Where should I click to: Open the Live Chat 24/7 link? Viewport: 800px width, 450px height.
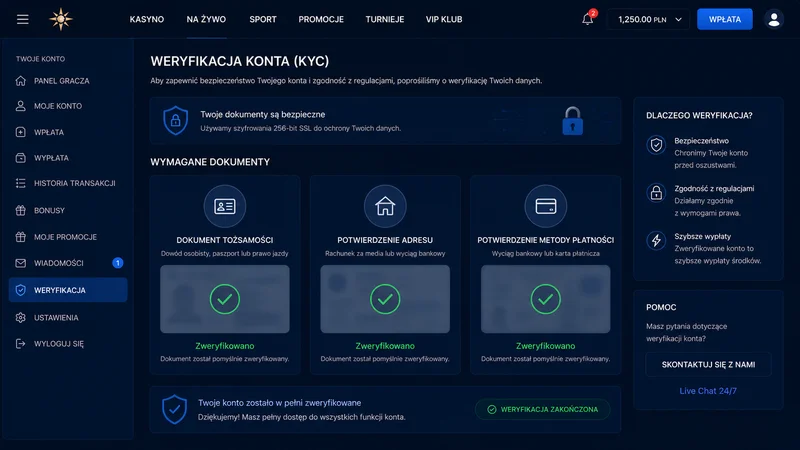708,391
